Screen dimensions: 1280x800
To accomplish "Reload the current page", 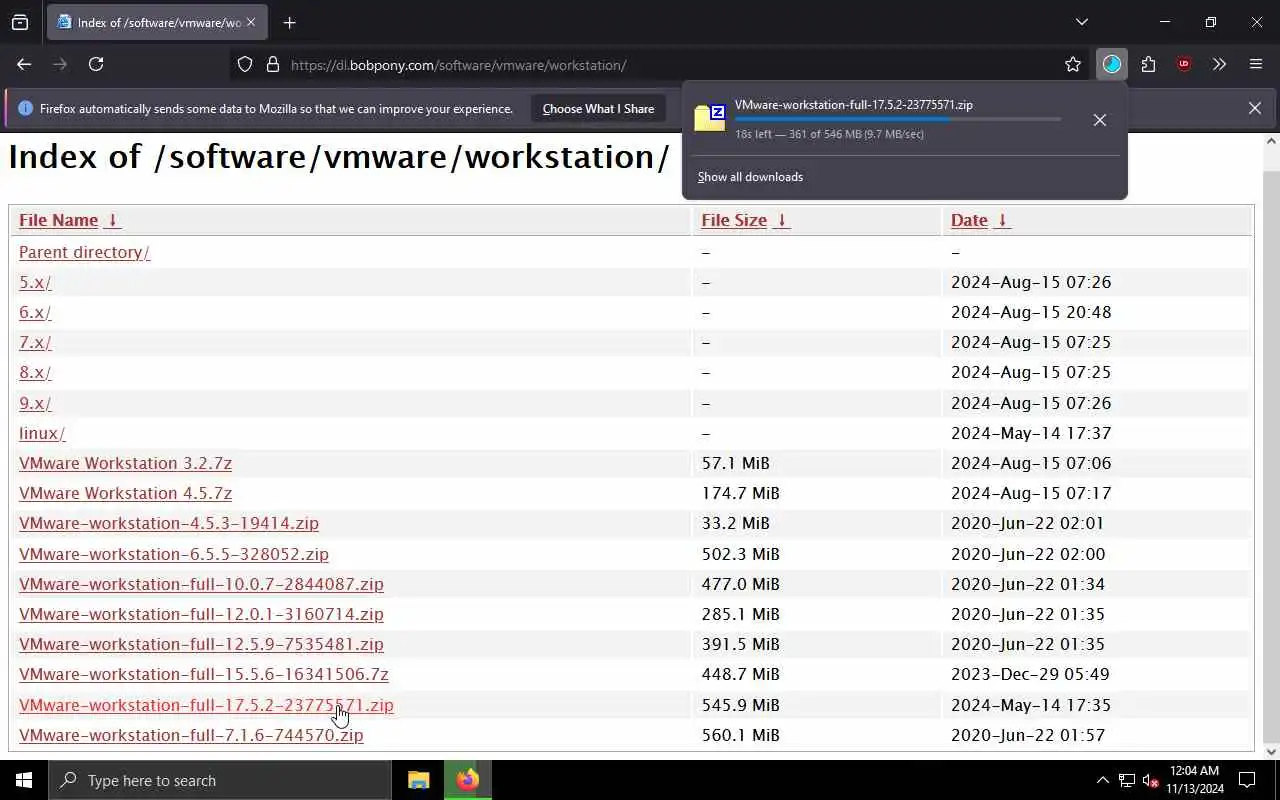I will point(96,64).
